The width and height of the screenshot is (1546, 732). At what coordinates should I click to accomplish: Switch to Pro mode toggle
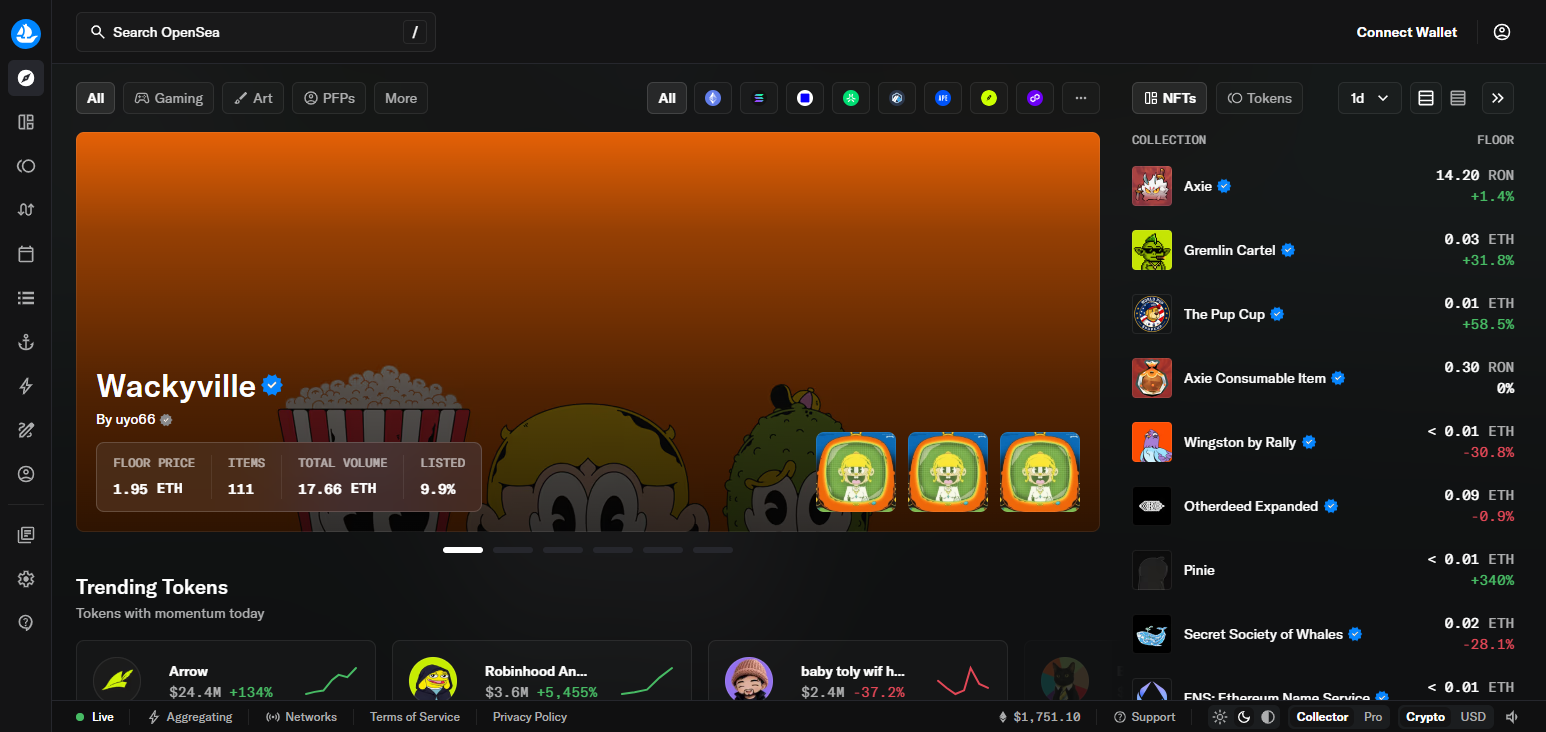coord(1373,717)
